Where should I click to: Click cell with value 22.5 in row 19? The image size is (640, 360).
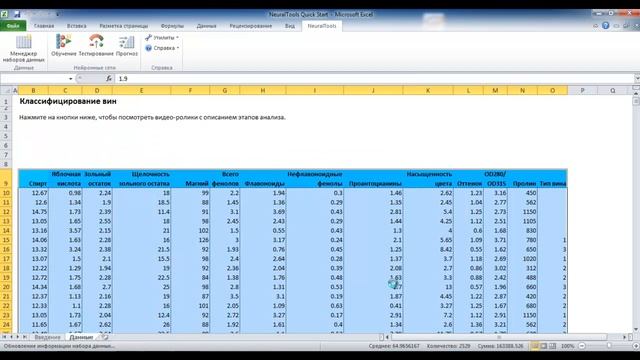click(x=142, y=278)
